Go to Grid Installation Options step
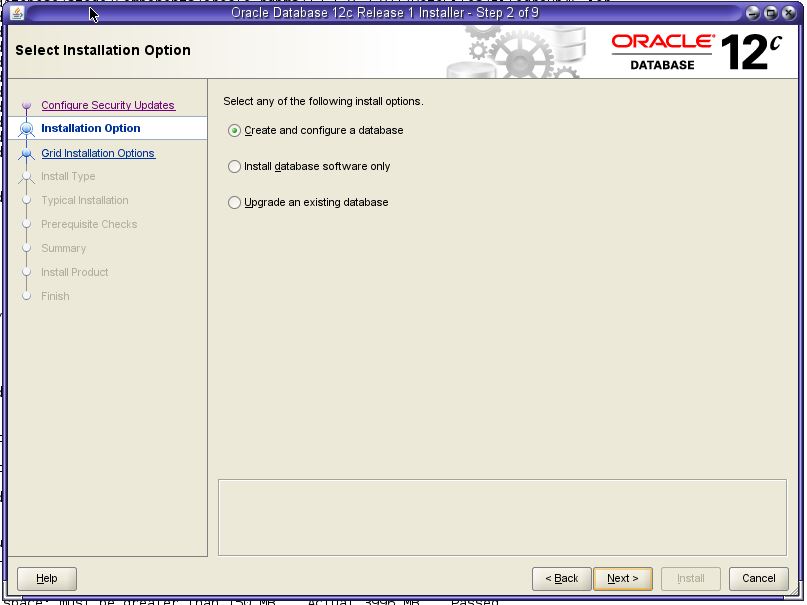This screenshot has width=807, height=605. pyautogui.click(x=98, y=153)
